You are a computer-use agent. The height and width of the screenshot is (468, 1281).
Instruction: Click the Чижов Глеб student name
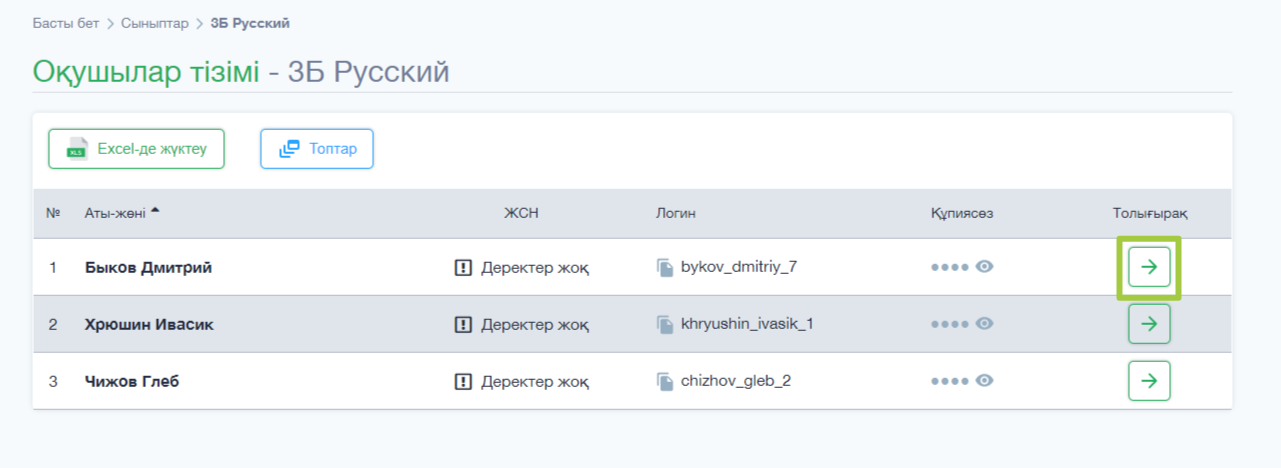pyautogui.click(x=132, y=381)
